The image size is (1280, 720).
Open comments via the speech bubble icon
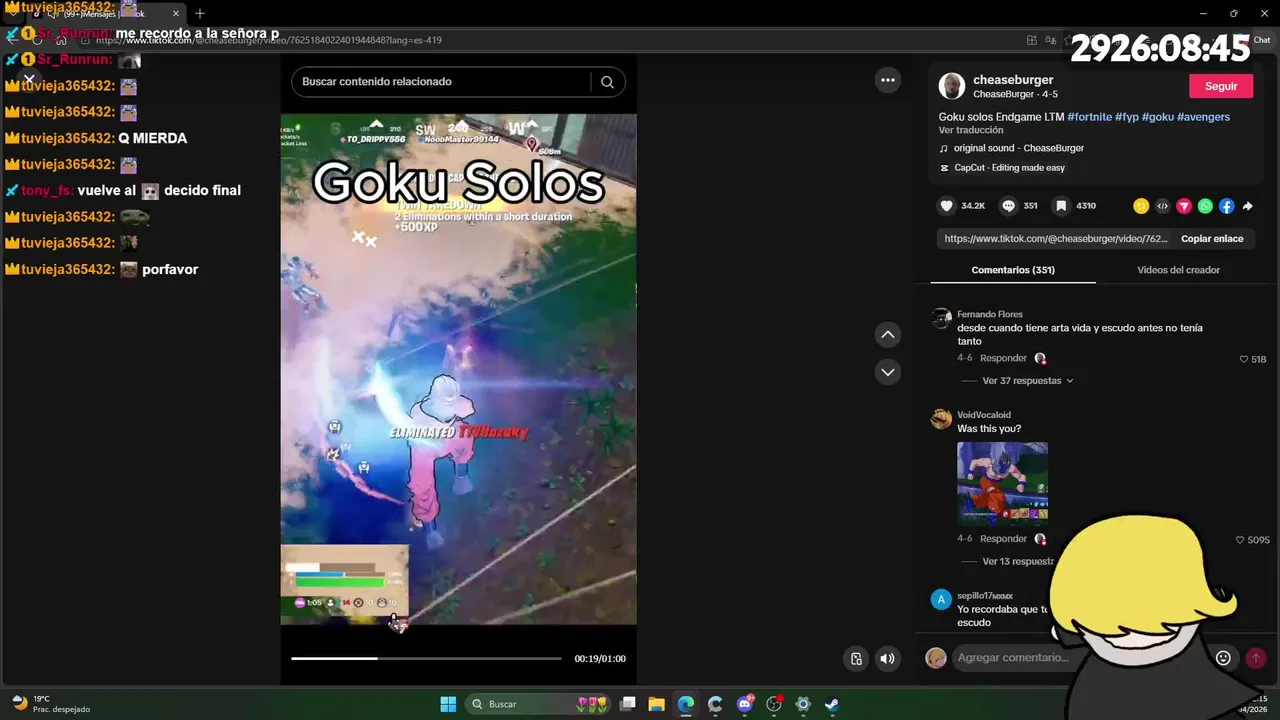click(x=1009, y=206)
